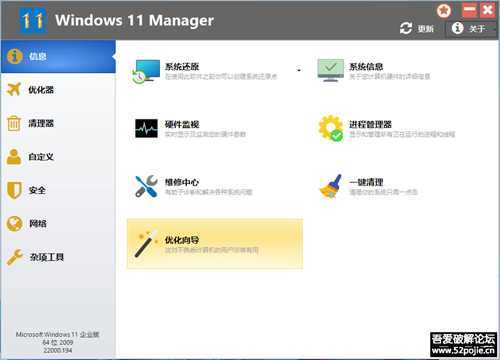Click the optimization wizard magic wand icon
Viewport: 500px width, 360px height.
146,244
